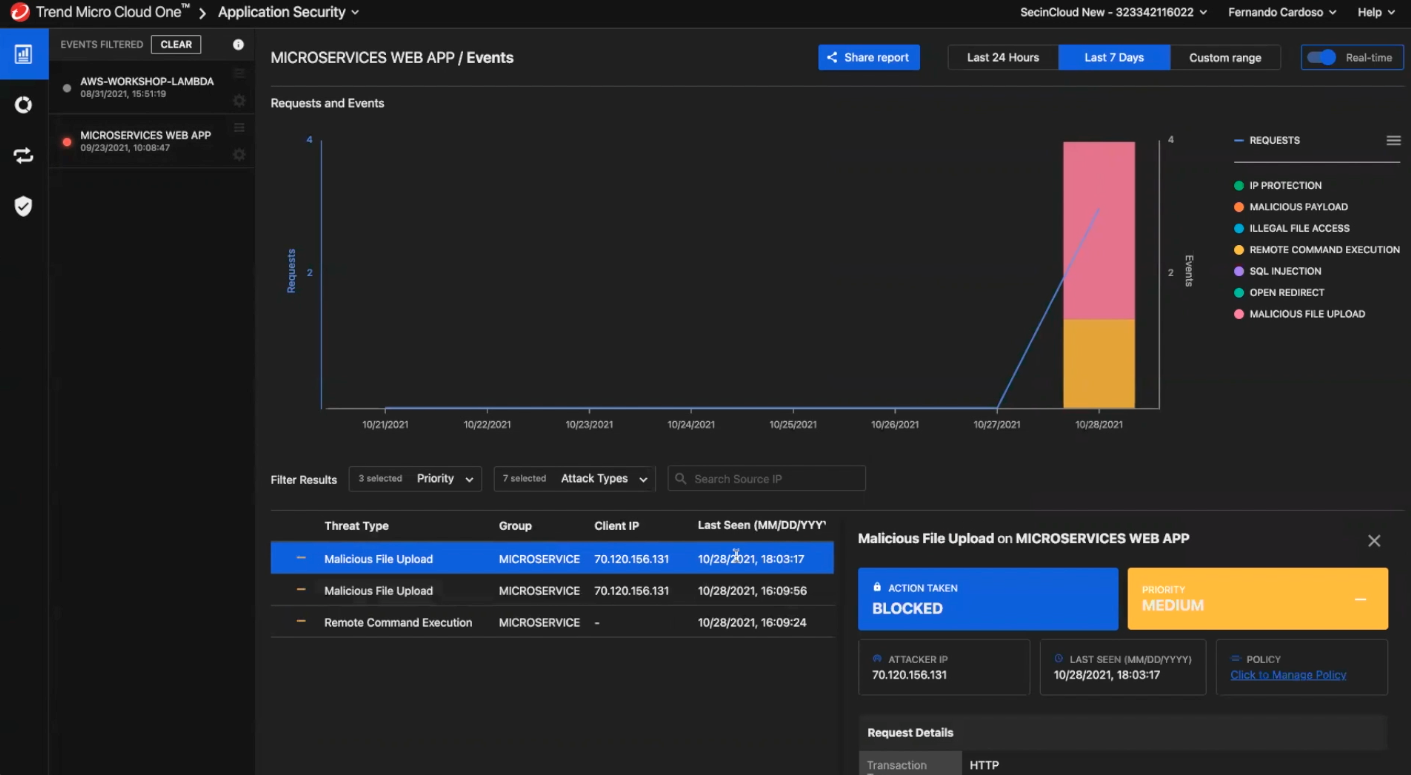Open the chart hamburger menu near legend
This screenshot has width=1411, height=775.
1393,141
